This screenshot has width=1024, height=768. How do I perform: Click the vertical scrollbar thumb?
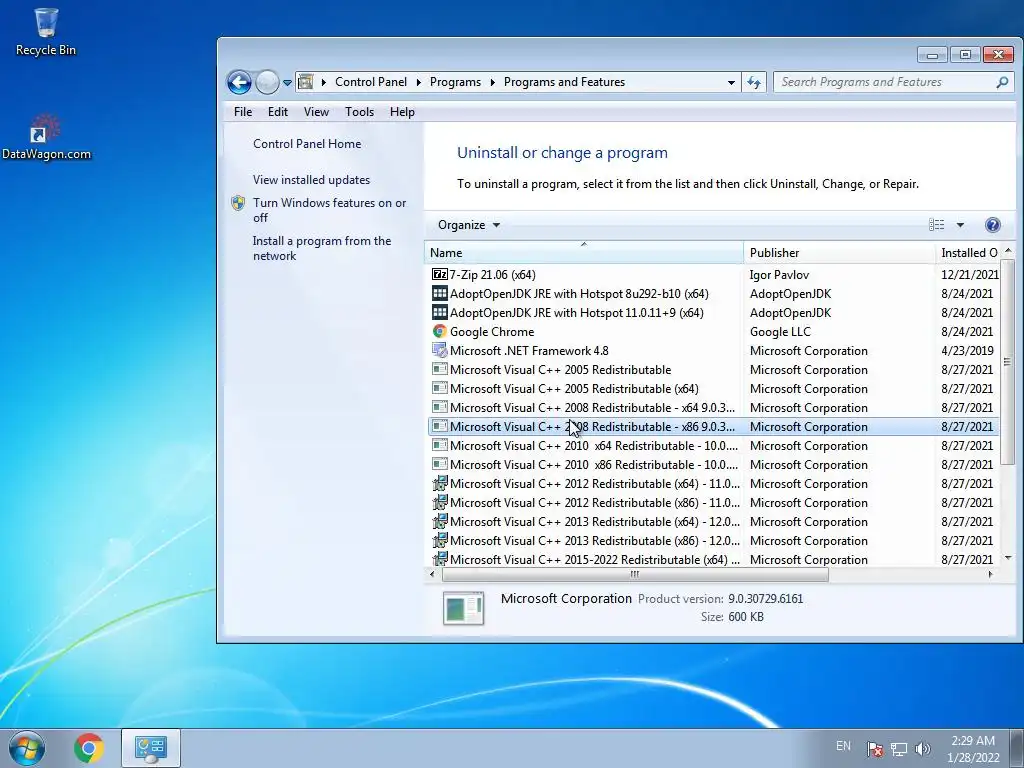click(1007, 361)
